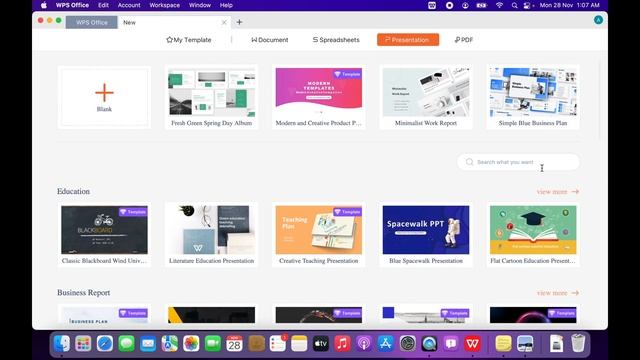The height and width of the screenshot is (360, 640).
Task: Open Spotlight search in menu bar
Action: (514, 5)
